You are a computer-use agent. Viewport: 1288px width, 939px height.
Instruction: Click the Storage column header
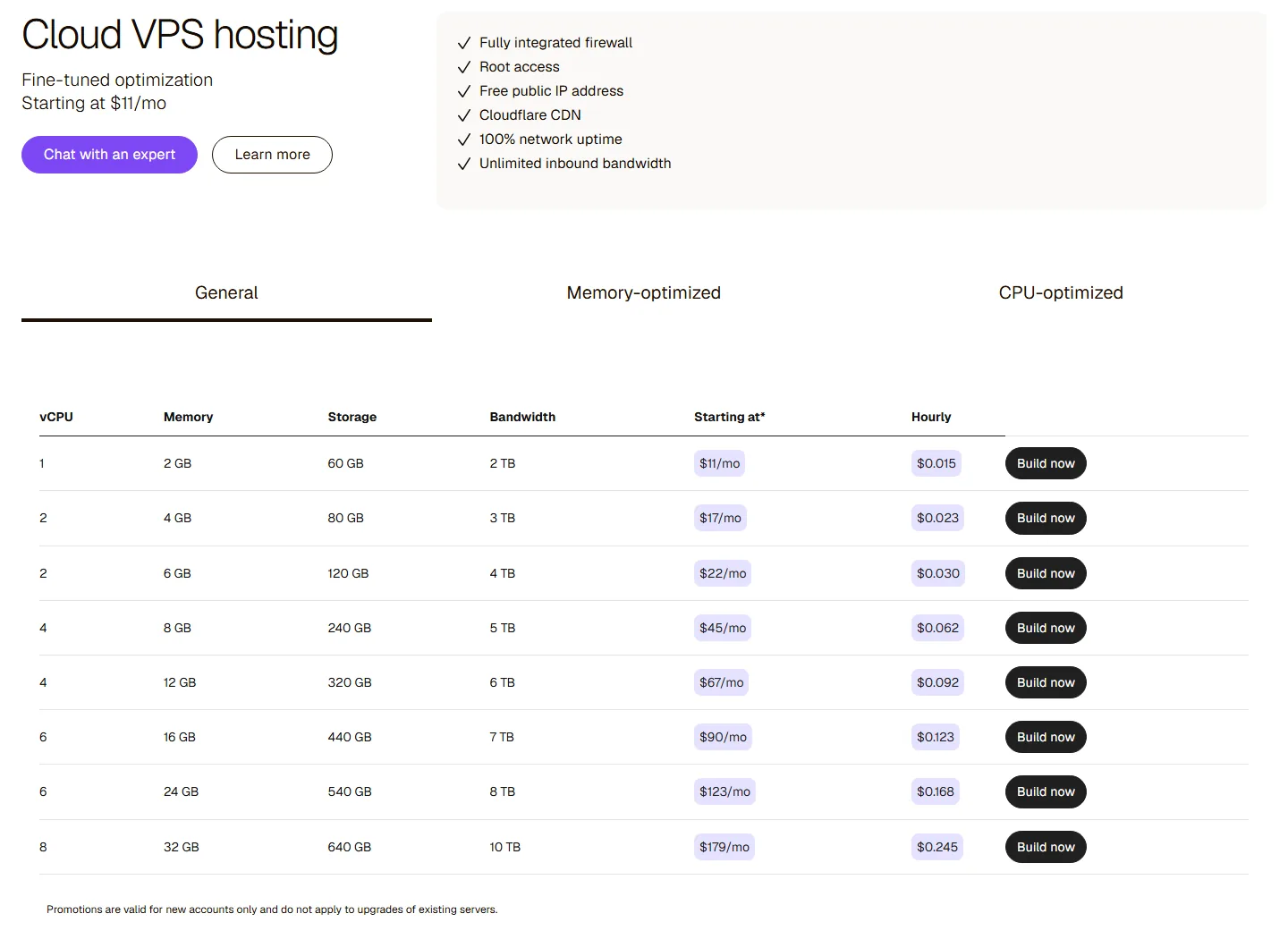pos(352,417)
